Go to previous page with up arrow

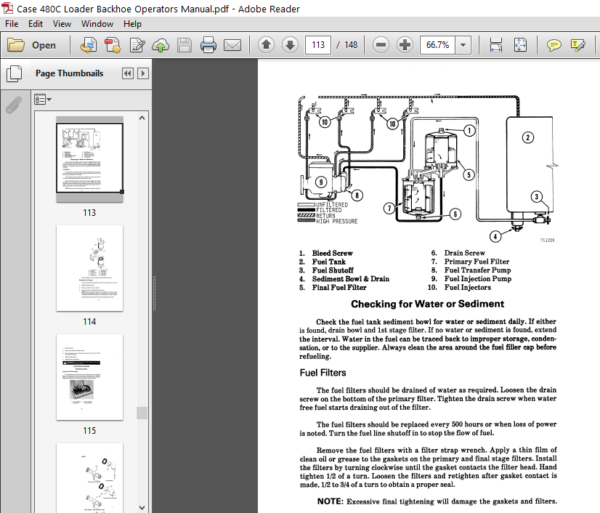coord(266,45)
